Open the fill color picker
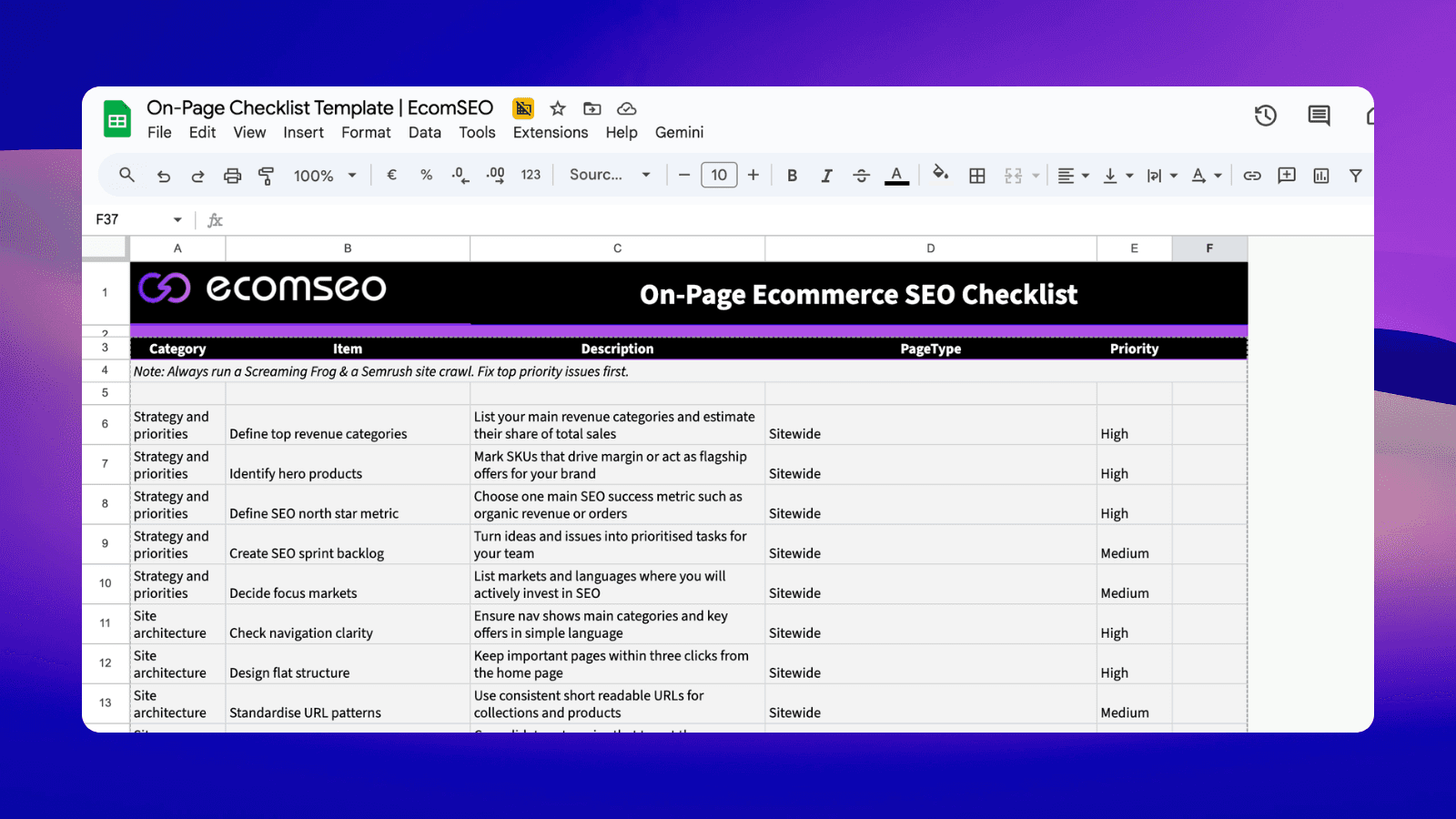The height and width of the screenshot is (819, 1456). click(x=941, y=173)
